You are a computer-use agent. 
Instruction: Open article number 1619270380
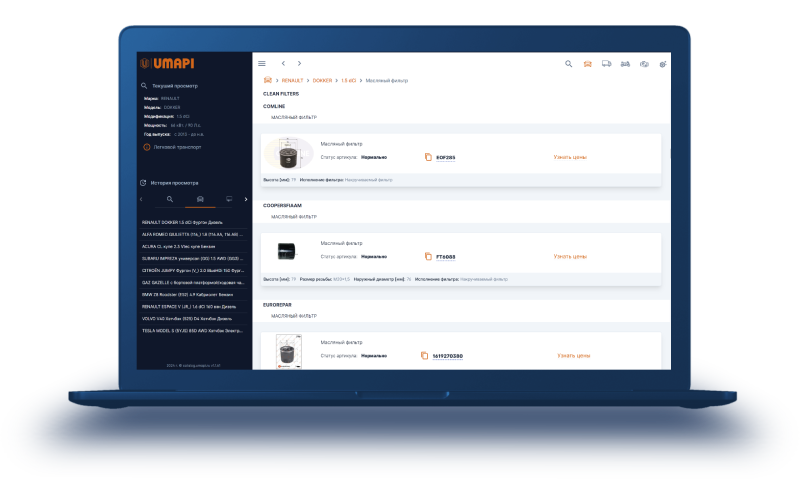(x=447, y=356)
